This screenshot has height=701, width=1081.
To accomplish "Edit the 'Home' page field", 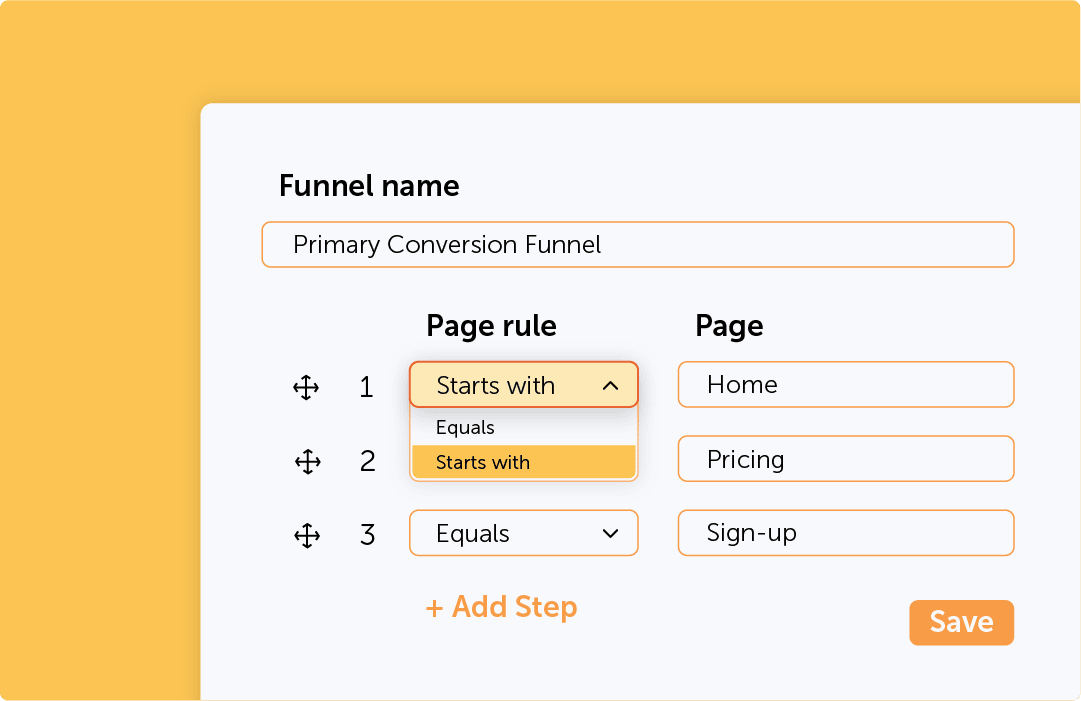I will pos(846,385).
